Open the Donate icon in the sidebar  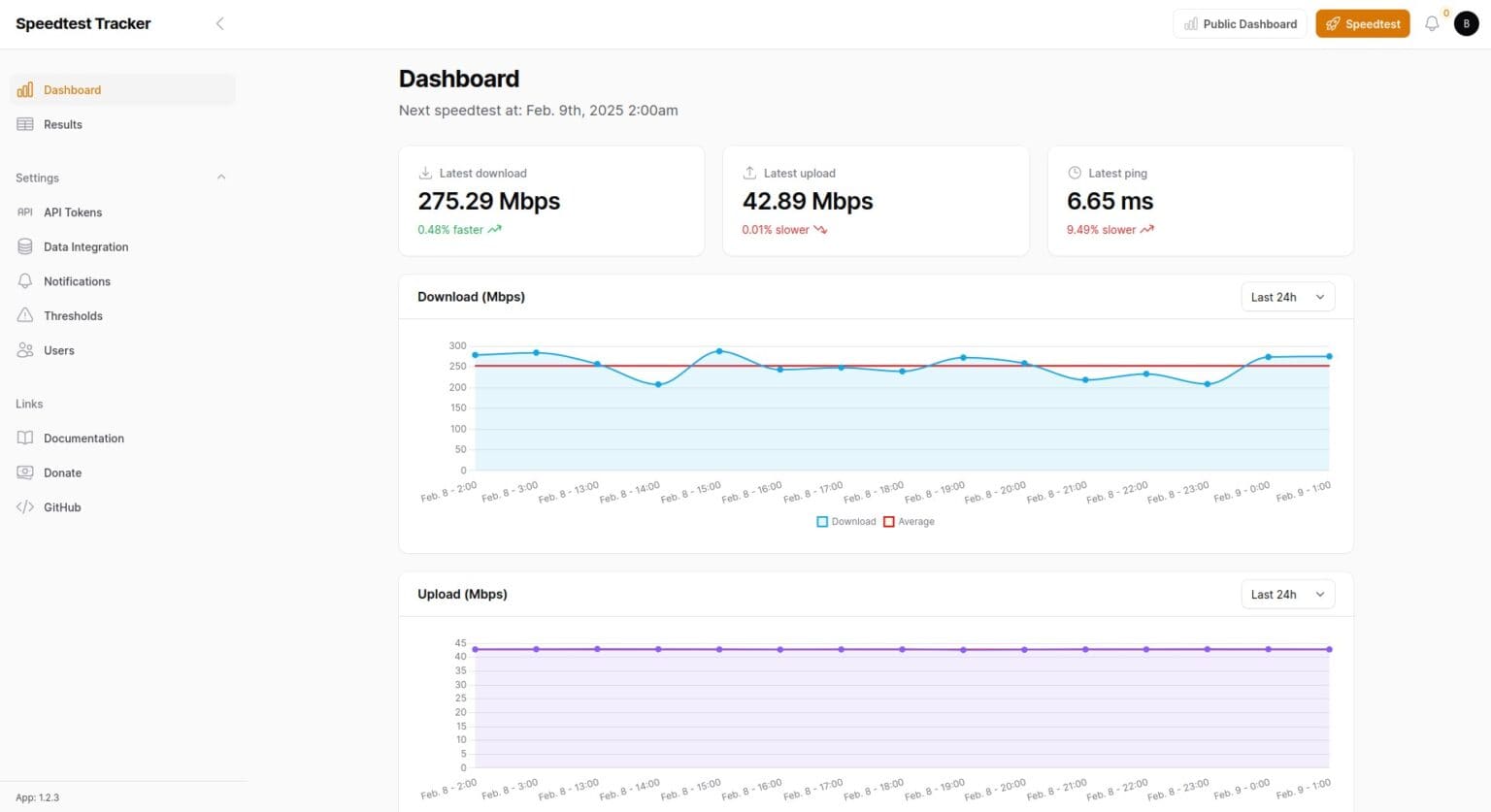(24, 472)
